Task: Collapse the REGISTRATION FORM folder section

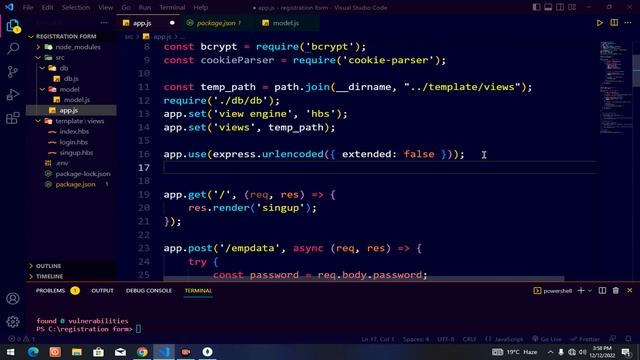Action: [x=66, y=36]
